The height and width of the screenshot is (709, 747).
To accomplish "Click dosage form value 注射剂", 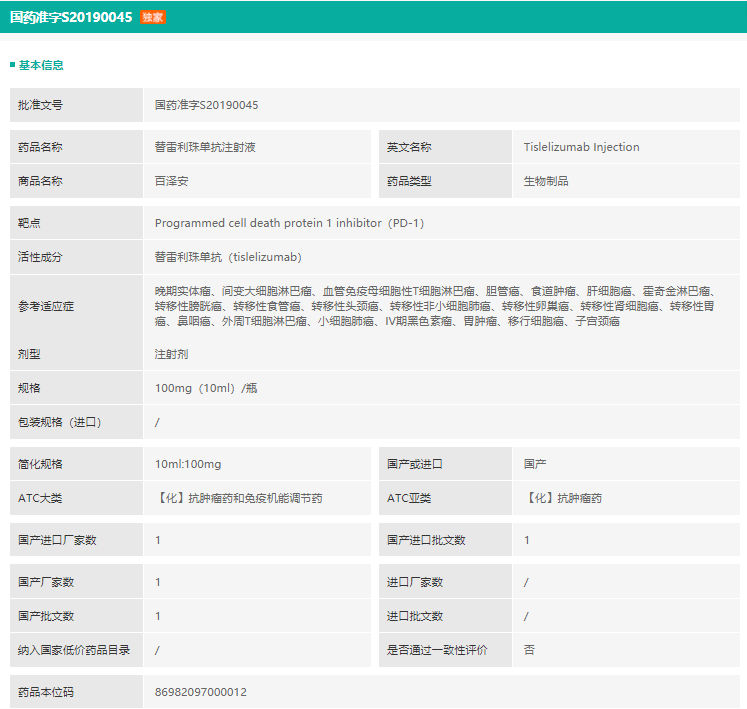I will 172,354.
